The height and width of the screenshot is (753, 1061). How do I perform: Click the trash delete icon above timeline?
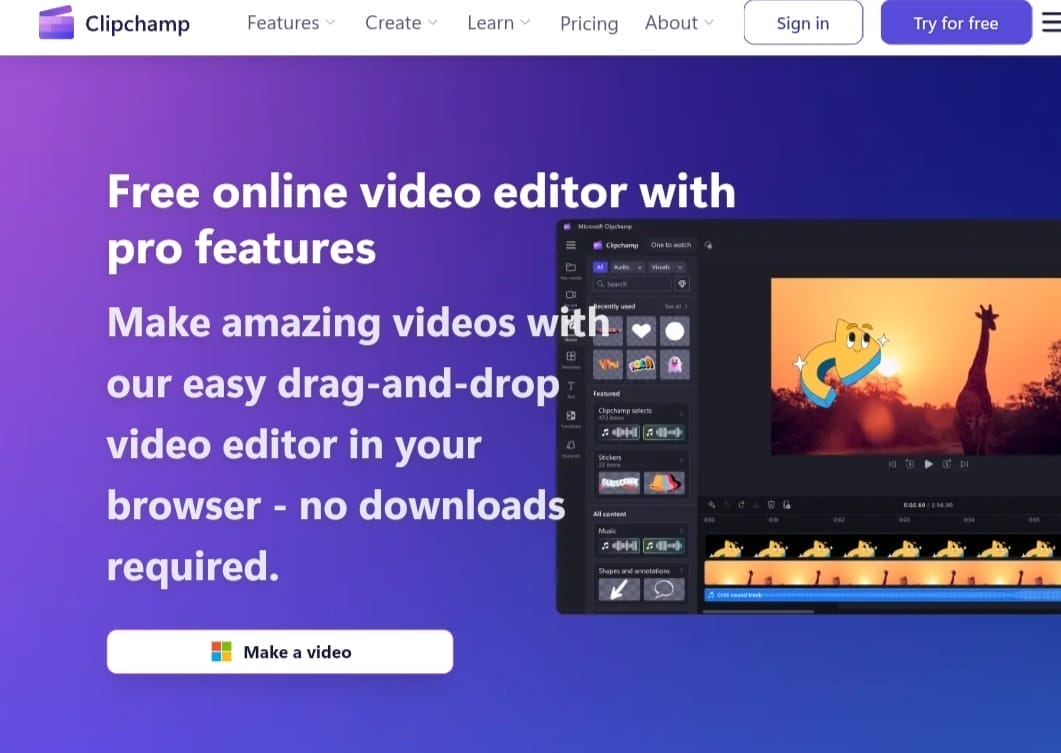pos(771,505)
